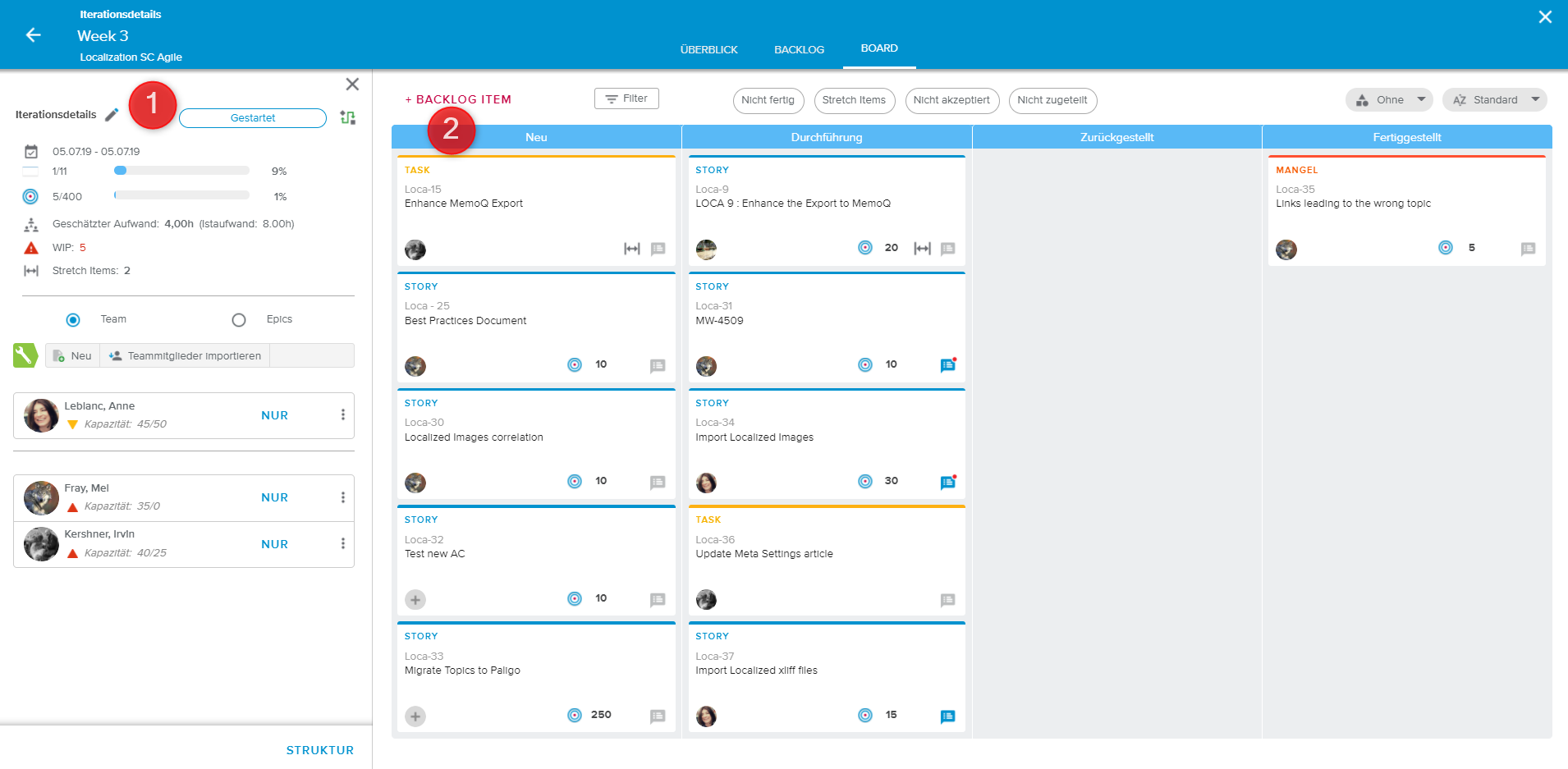Click the + BACKLOG ITEM button

(458, 99)
